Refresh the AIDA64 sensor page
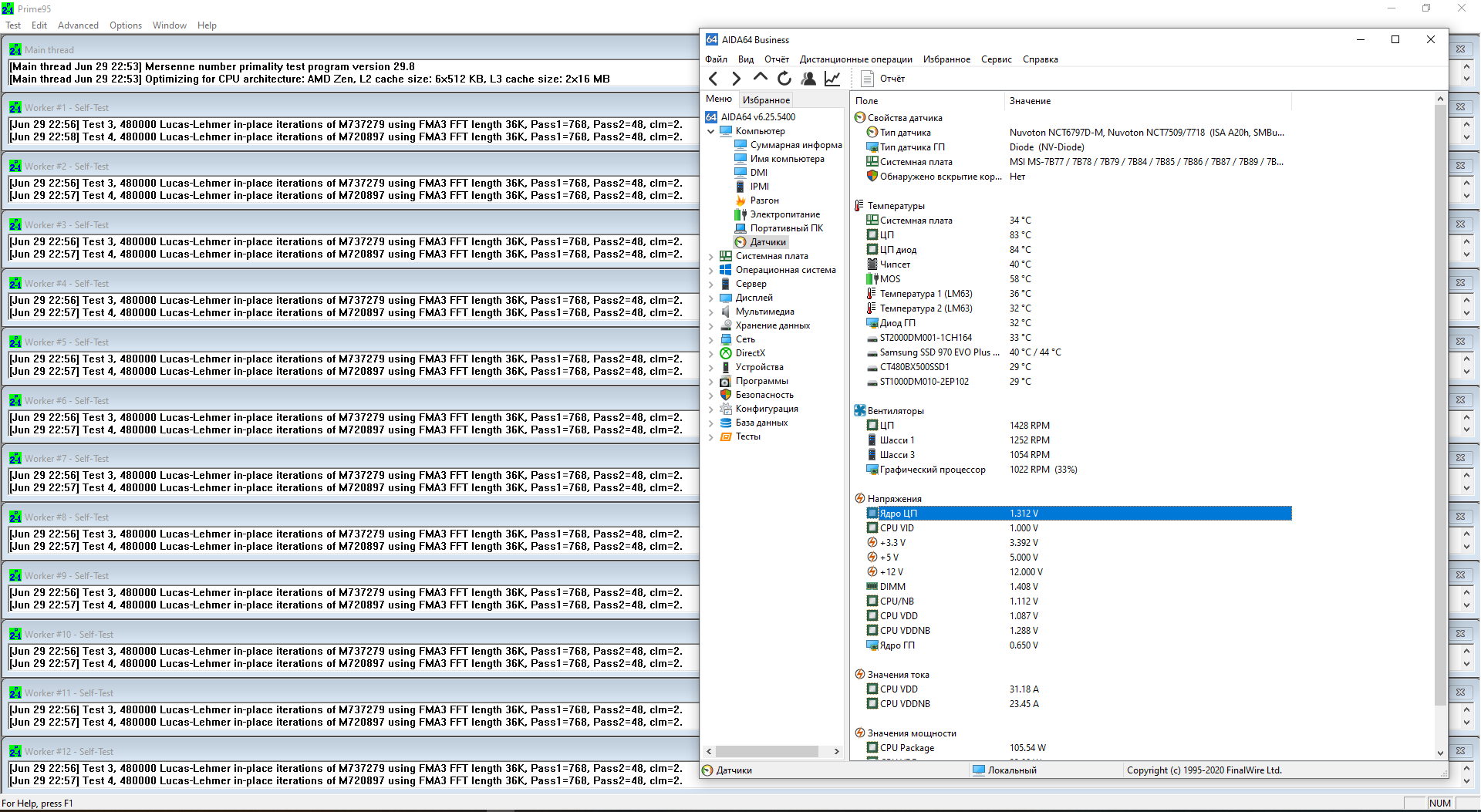 [x=784, y=79]
